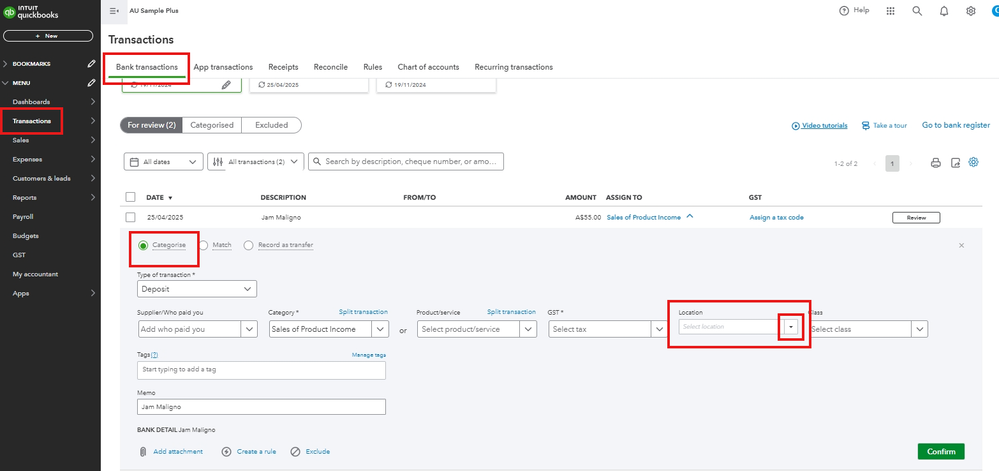
Task: Go to the previous page arrow
Action: coord(875,164)
